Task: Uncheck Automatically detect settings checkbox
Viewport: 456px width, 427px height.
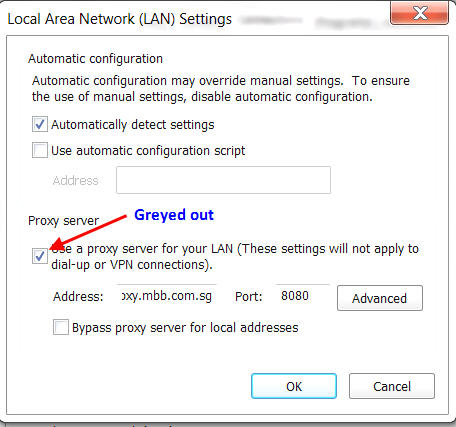Action: [x=40, y=124]
